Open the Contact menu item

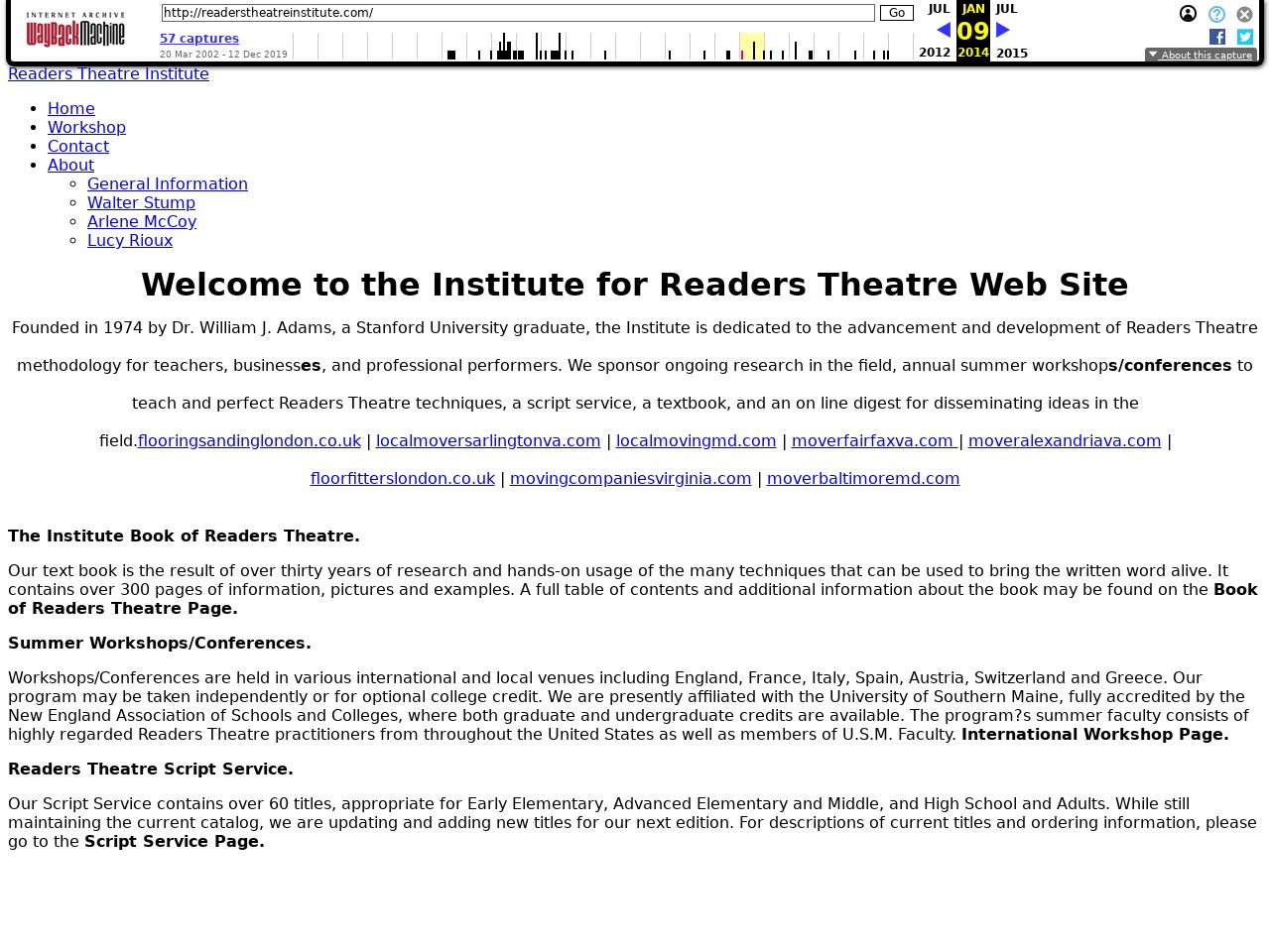78,146
